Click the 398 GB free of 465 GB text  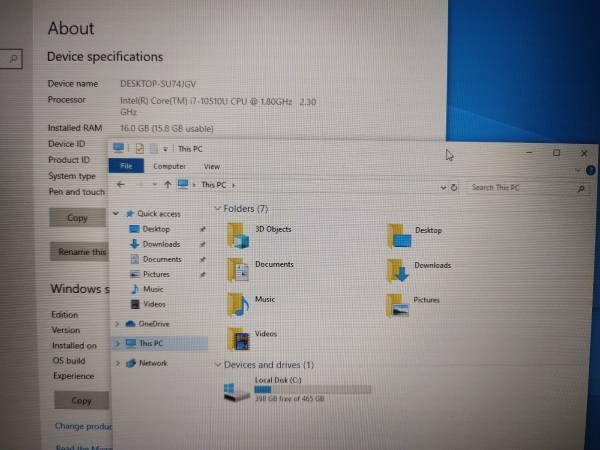(290, 399)
